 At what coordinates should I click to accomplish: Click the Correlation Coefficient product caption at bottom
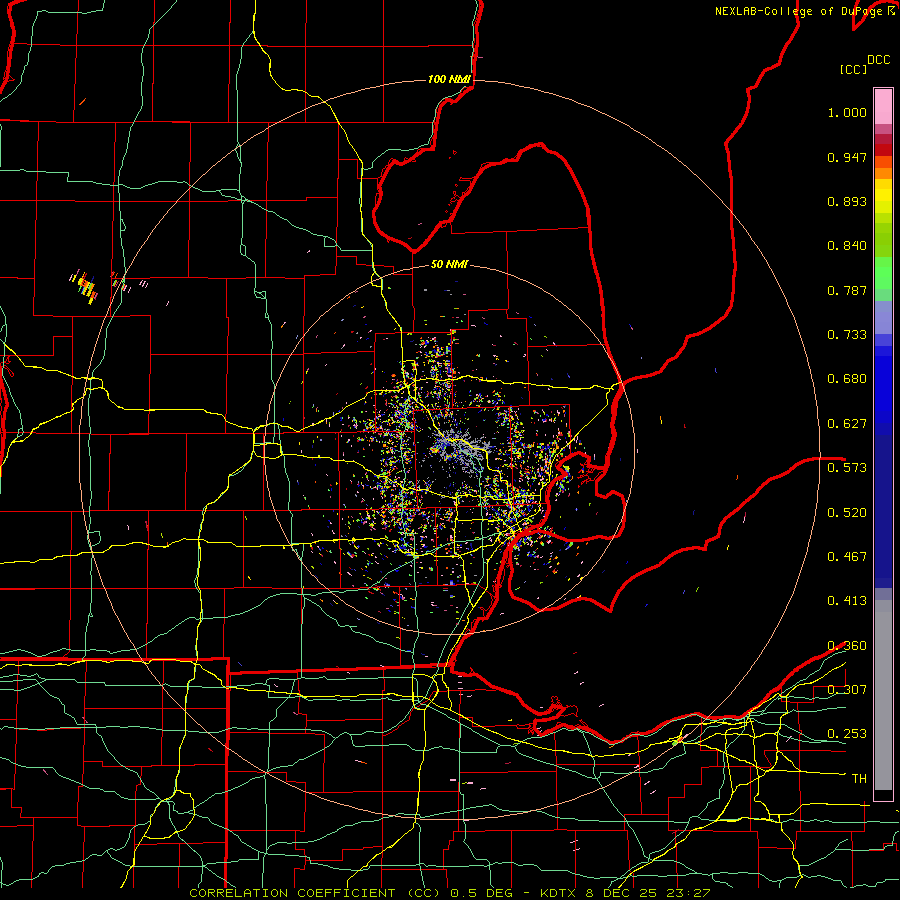point(449,893)
